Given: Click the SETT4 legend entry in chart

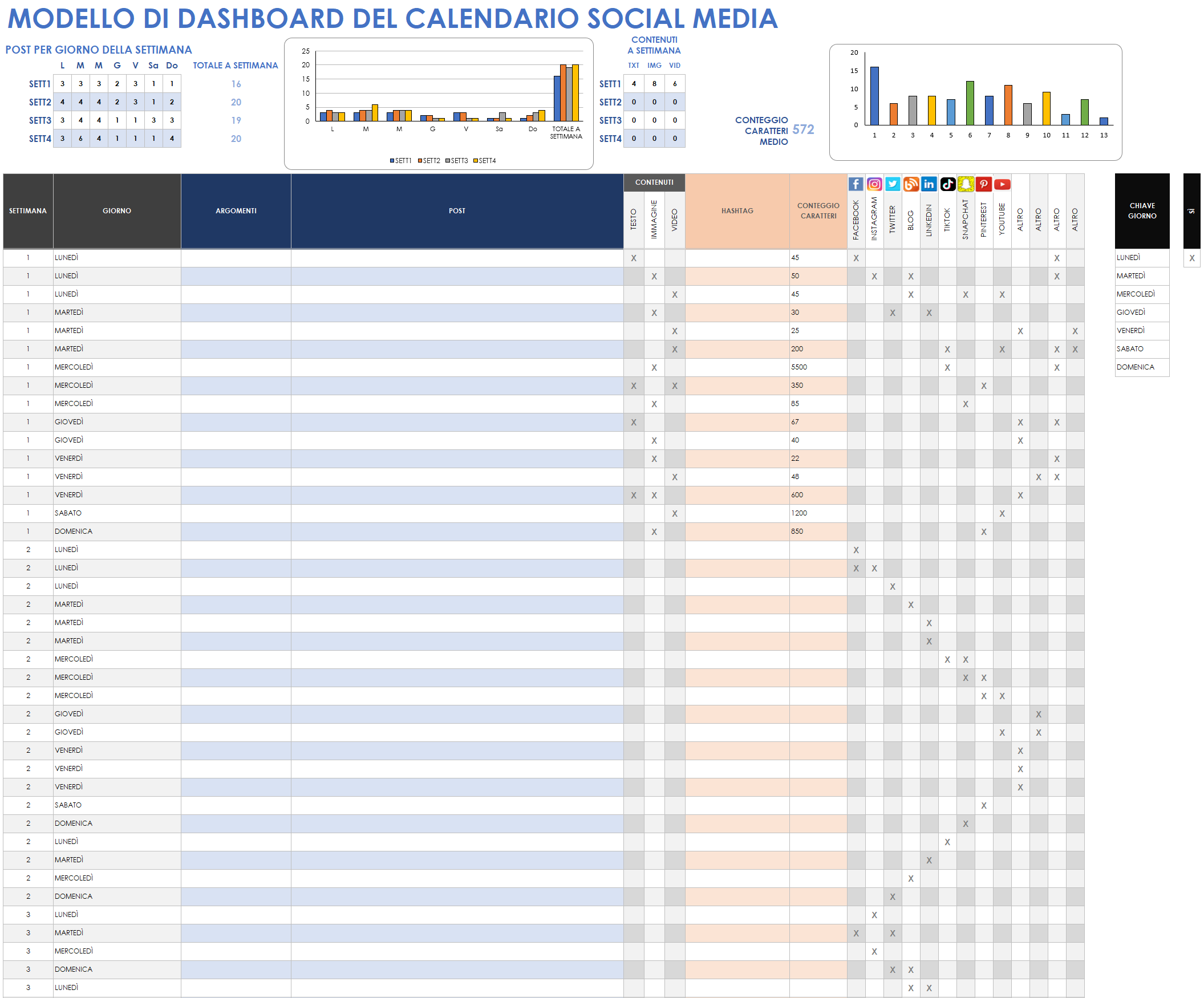Looking at the screenshot, I should [484, 161].
